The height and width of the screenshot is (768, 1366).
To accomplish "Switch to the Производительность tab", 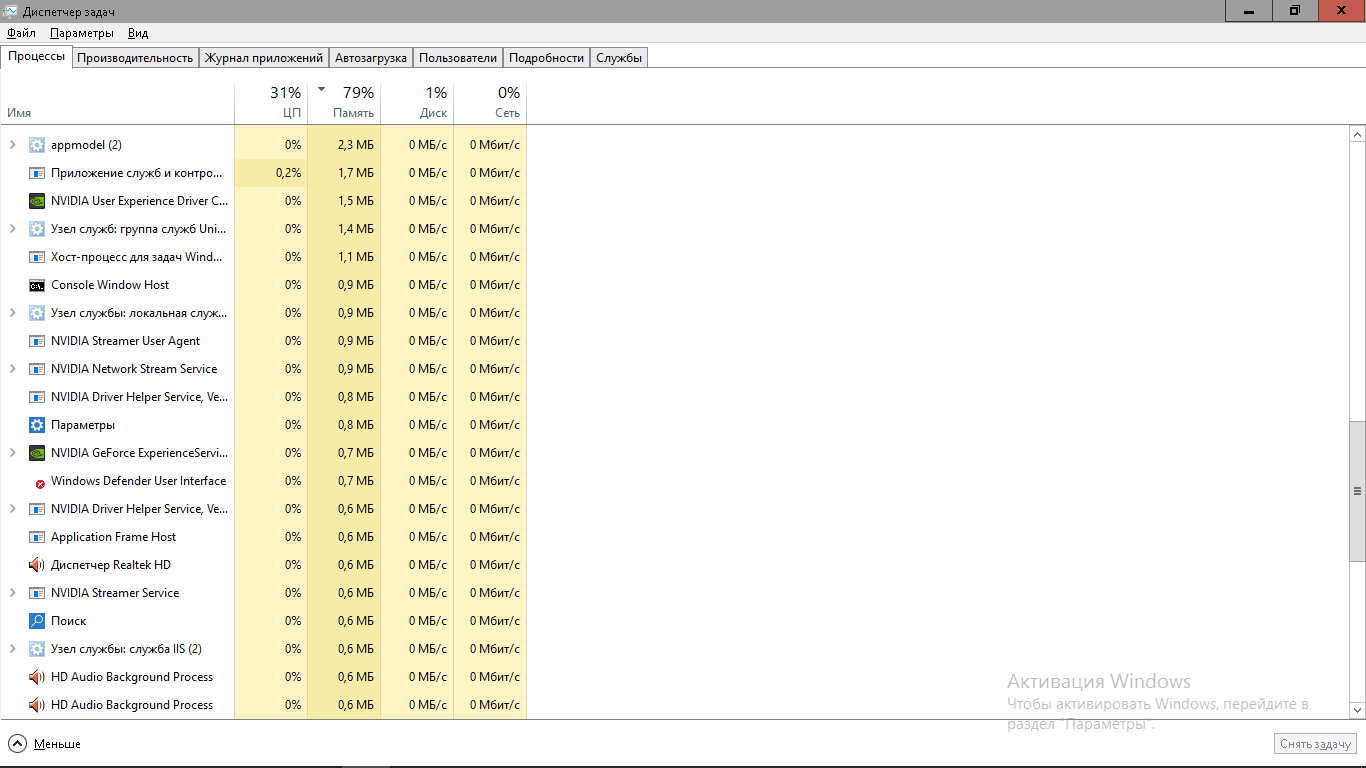I will [x=135, y=58].
